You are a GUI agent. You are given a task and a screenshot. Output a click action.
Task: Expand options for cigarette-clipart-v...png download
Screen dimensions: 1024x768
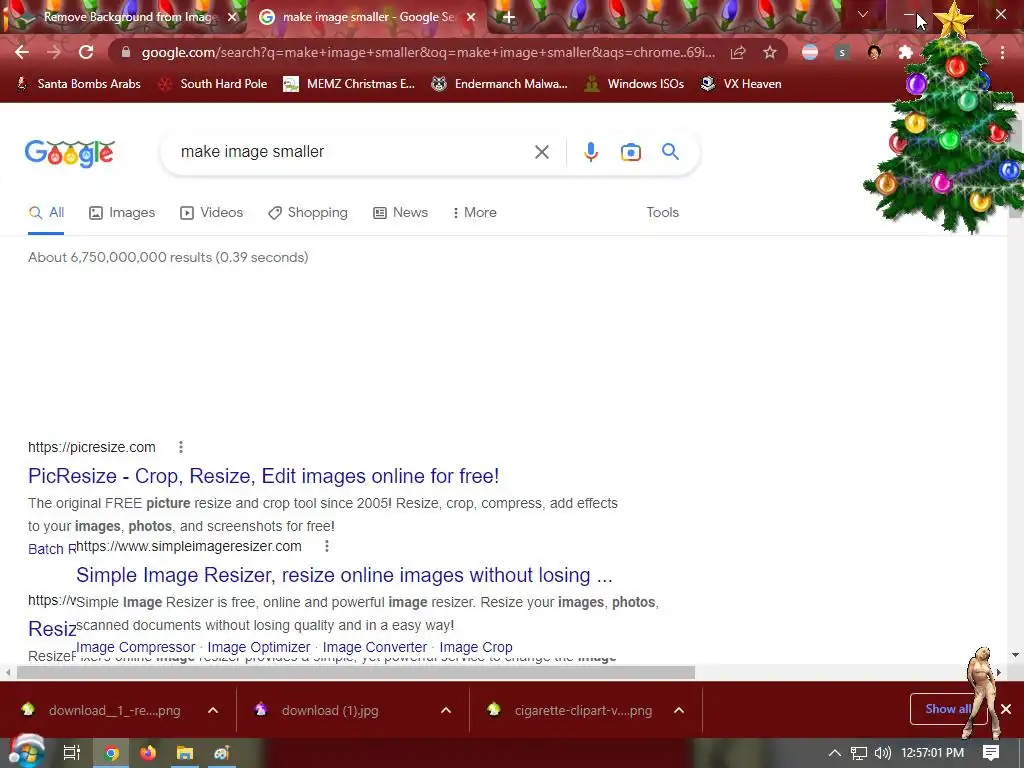tap(679, 711)
